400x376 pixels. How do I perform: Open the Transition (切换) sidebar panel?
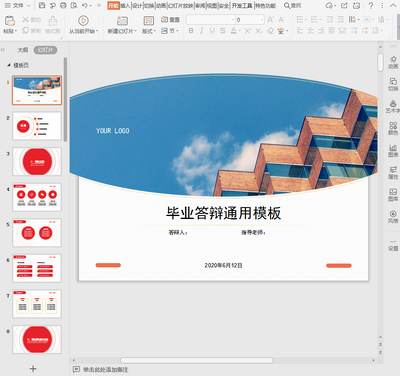pos(393,84)
